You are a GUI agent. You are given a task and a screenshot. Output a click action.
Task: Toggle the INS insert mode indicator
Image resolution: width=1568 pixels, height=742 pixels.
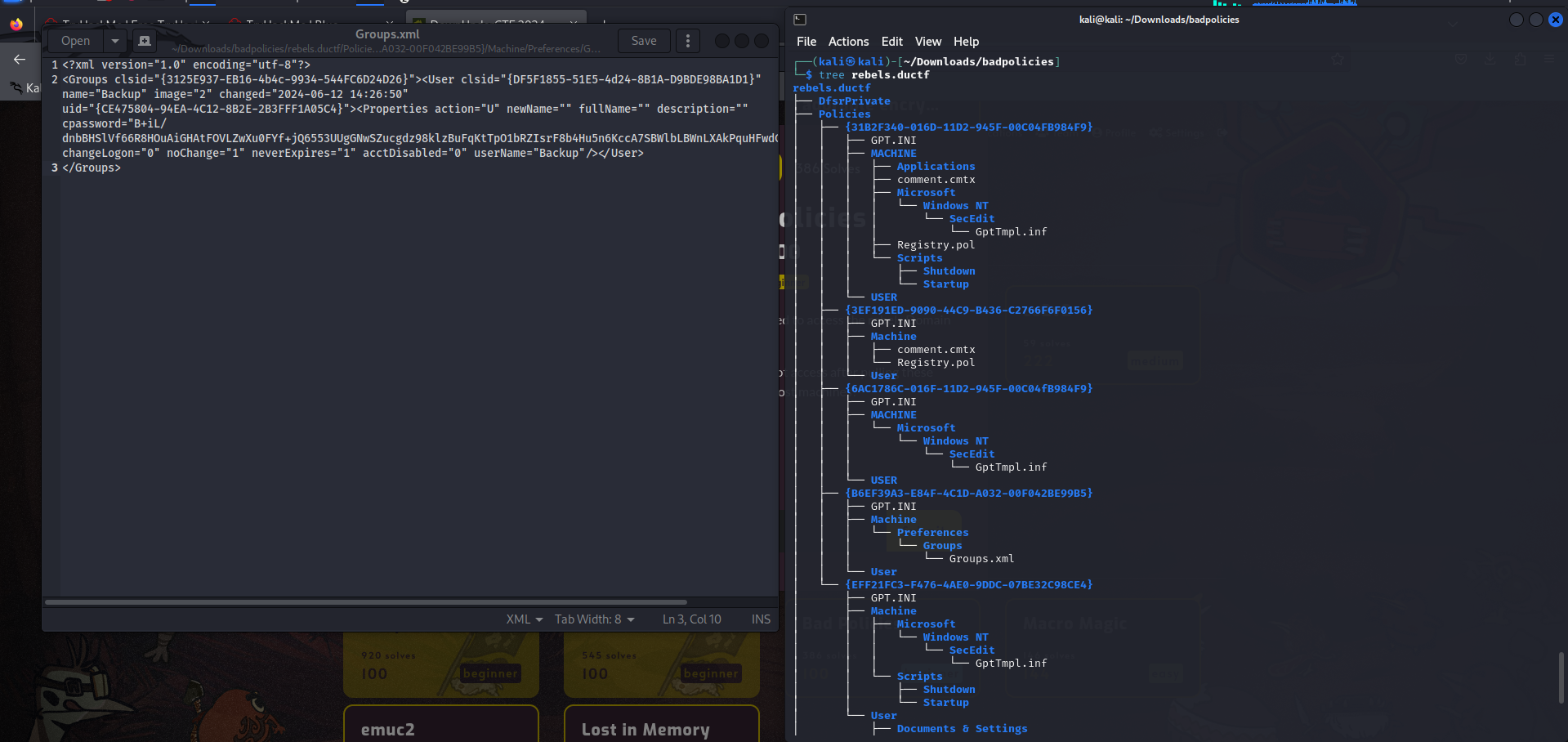pos(761,619)
